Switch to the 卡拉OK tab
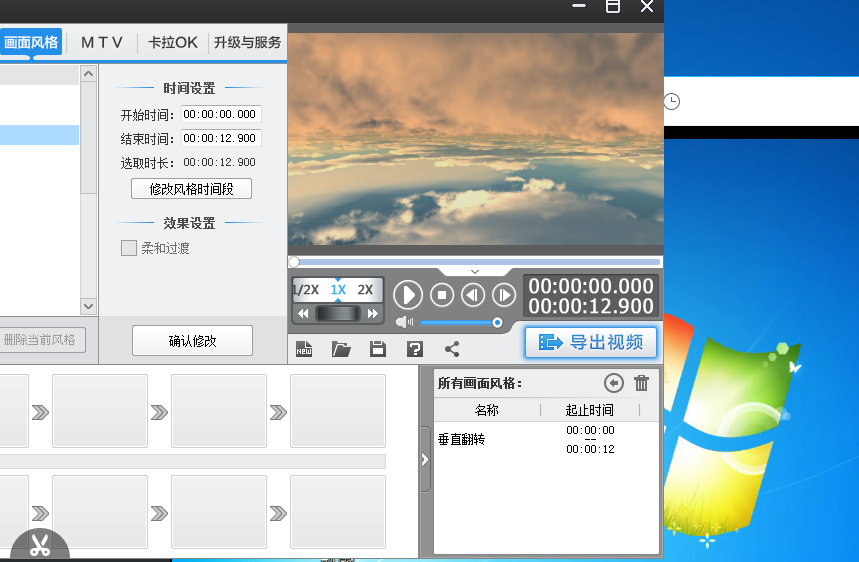 pos(173,42)
